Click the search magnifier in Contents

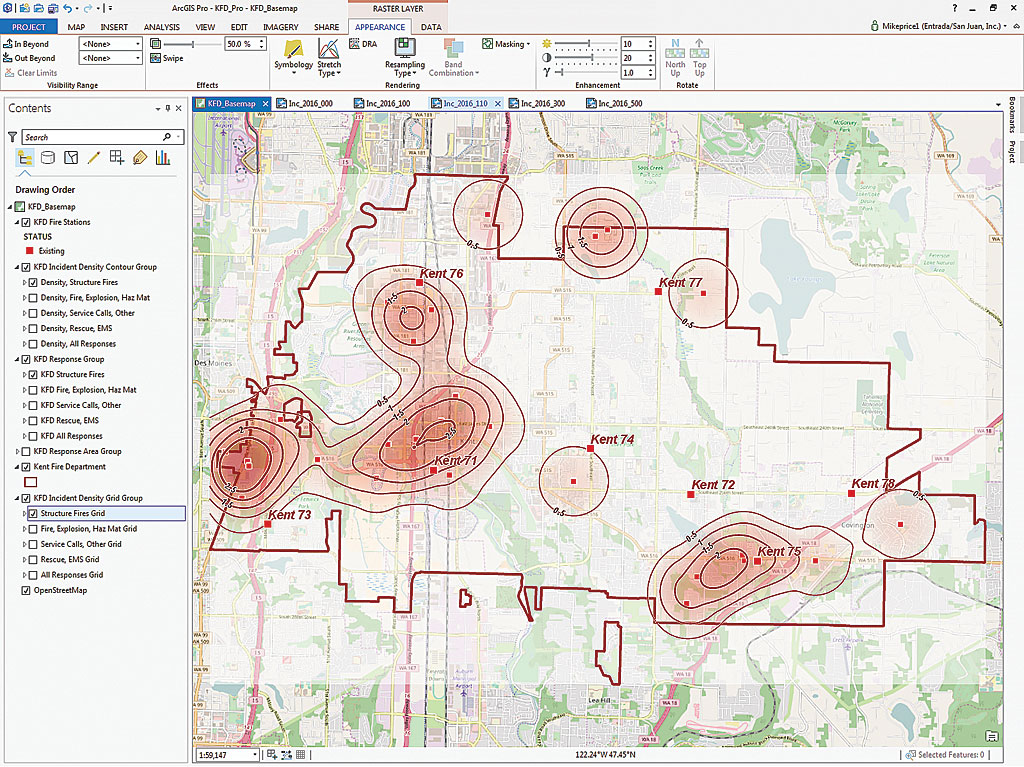[x=167, y=137]
